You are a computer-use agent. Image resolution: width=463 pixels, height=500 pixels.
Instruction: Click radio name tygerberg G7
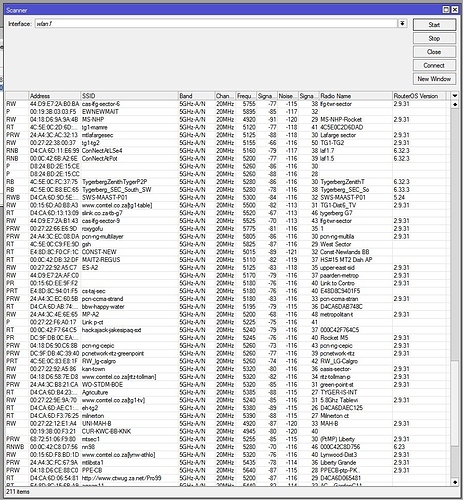[336, 213]
